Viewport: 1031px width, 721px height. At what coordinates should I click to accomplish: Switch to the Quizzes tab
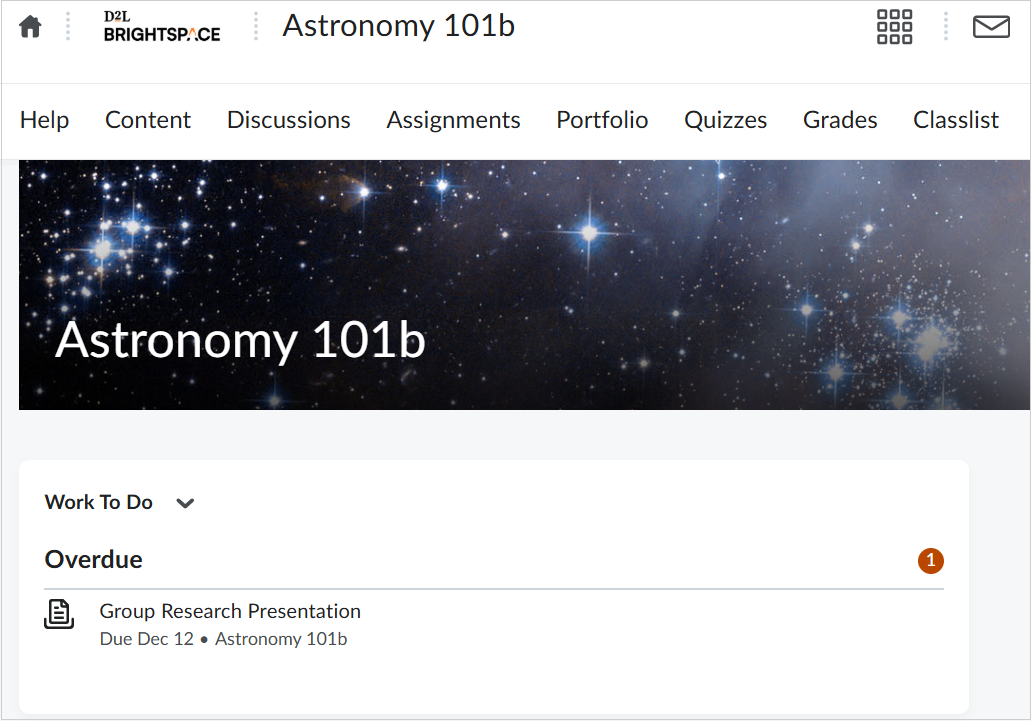[x=725, y=119]
